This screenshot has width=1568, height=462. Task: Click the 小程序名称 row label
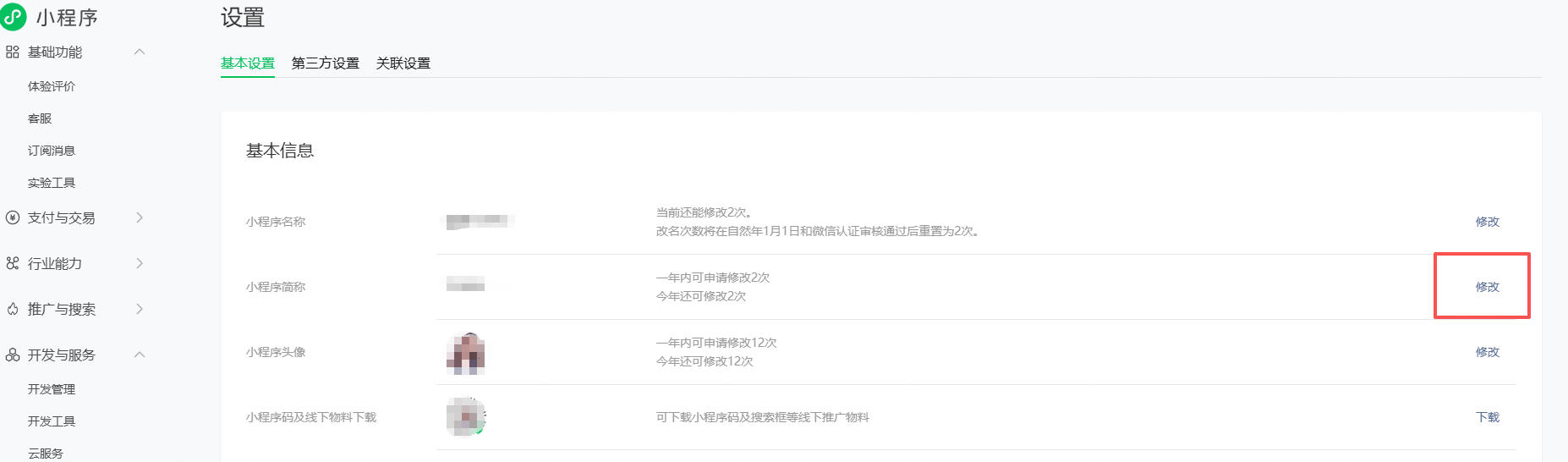(x=276, y=222)
